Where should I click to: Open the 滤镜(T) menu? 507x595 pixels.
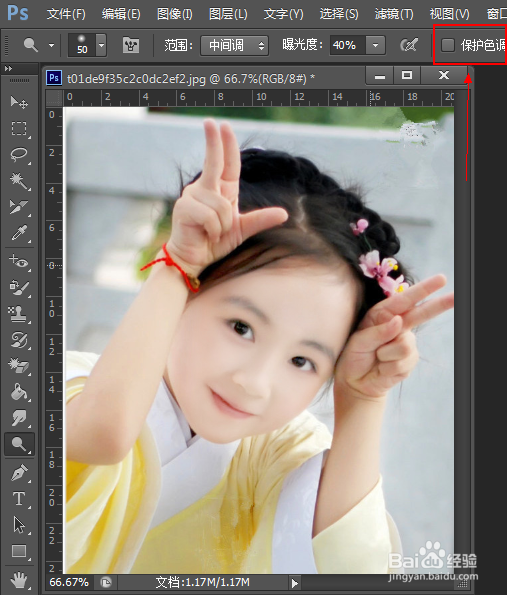(x=394, y=14)
